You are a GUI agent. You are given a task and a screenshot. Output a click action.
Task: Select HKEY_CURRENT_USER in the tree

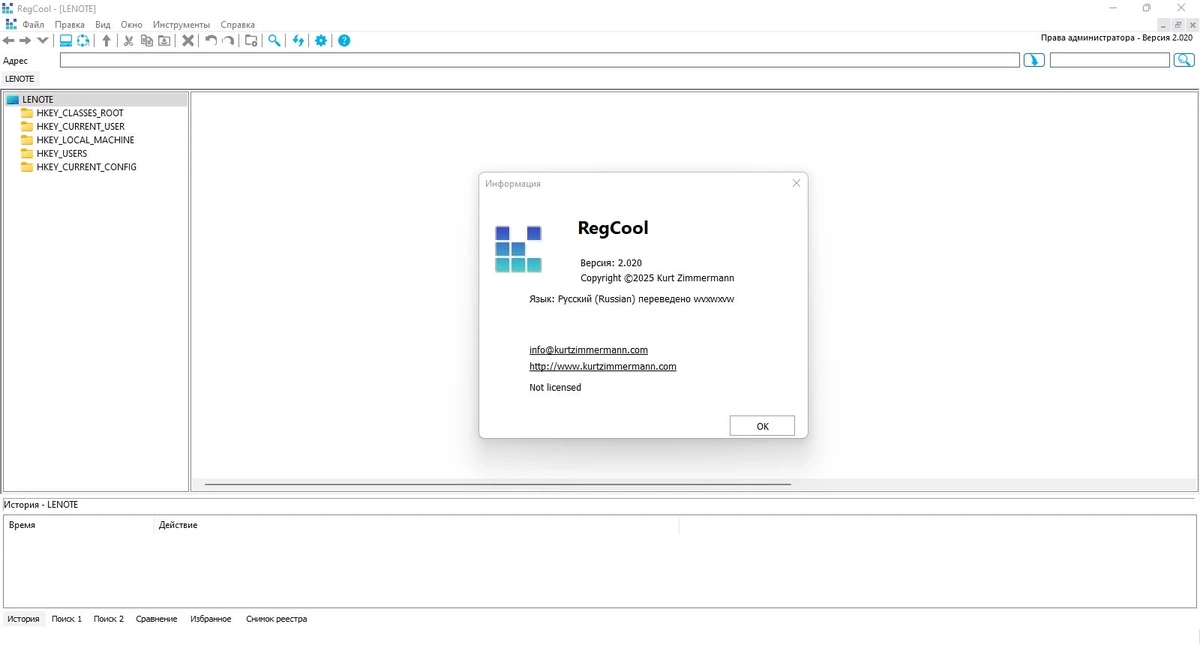pyautogui.click(x=81, y=127)
